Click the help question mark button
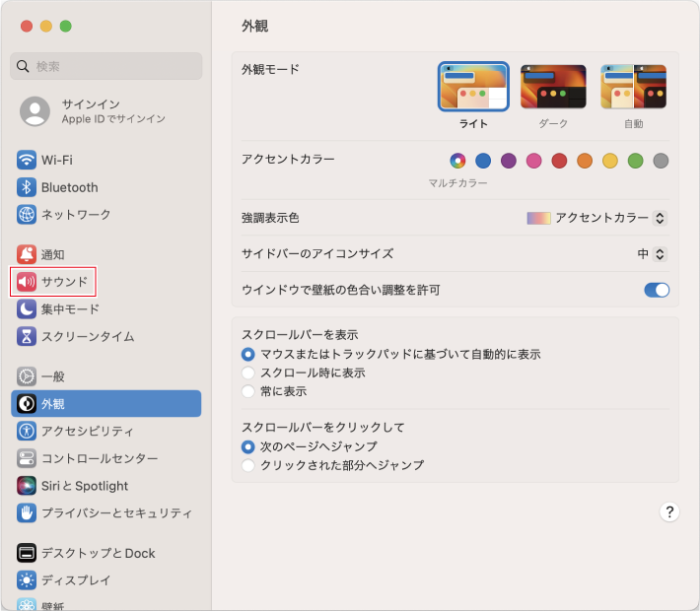This screenshot has width=700, height=611. click(669, 512)
